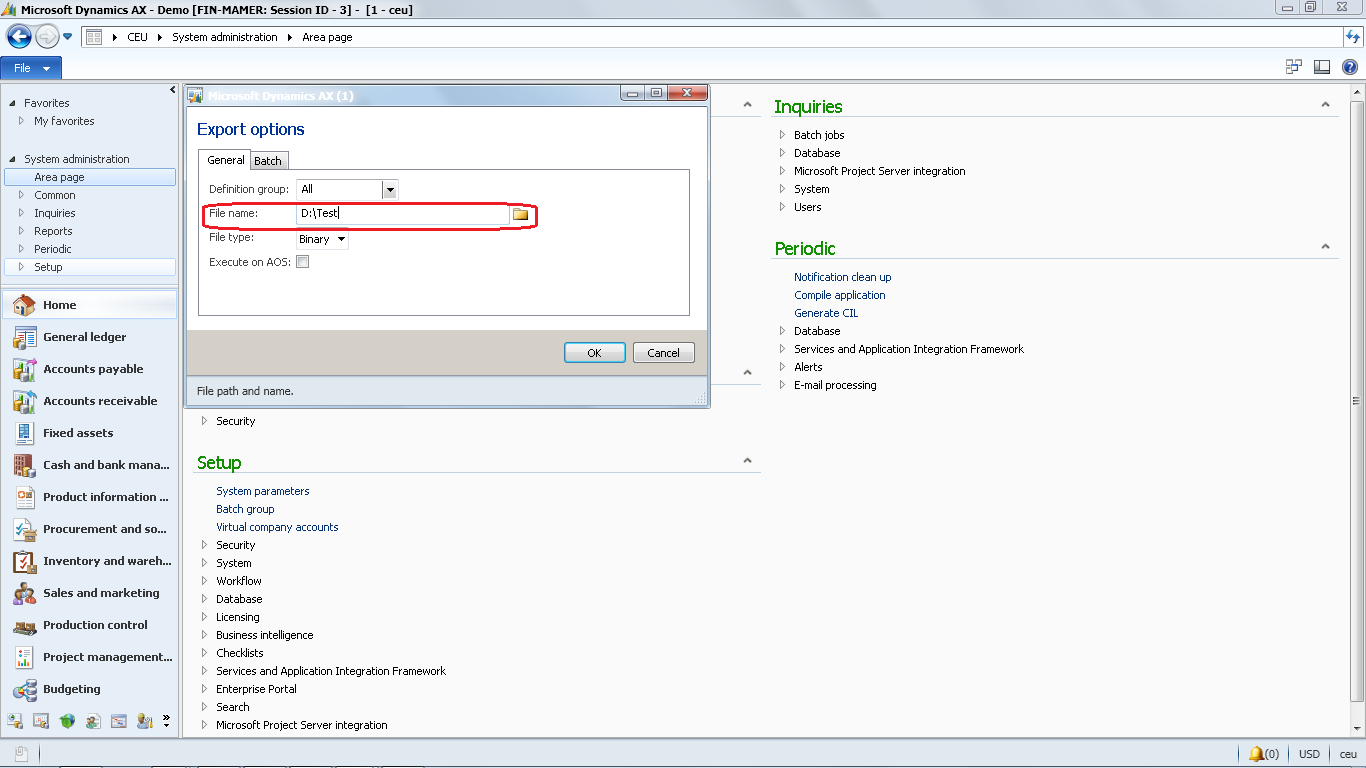
Task: Open the Fixed assets module
Action: tap(90, 433)
